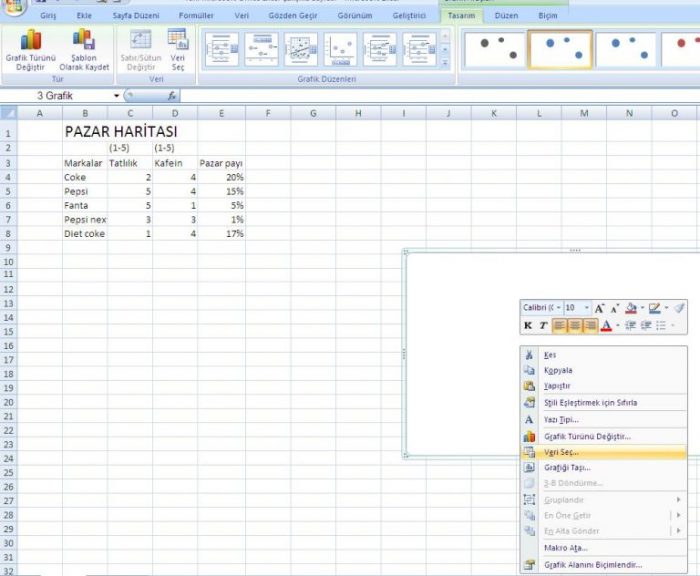The height and width of the screenshot is (576, 700).
Task: Select column F header
Action: click(x=268, y=113)
